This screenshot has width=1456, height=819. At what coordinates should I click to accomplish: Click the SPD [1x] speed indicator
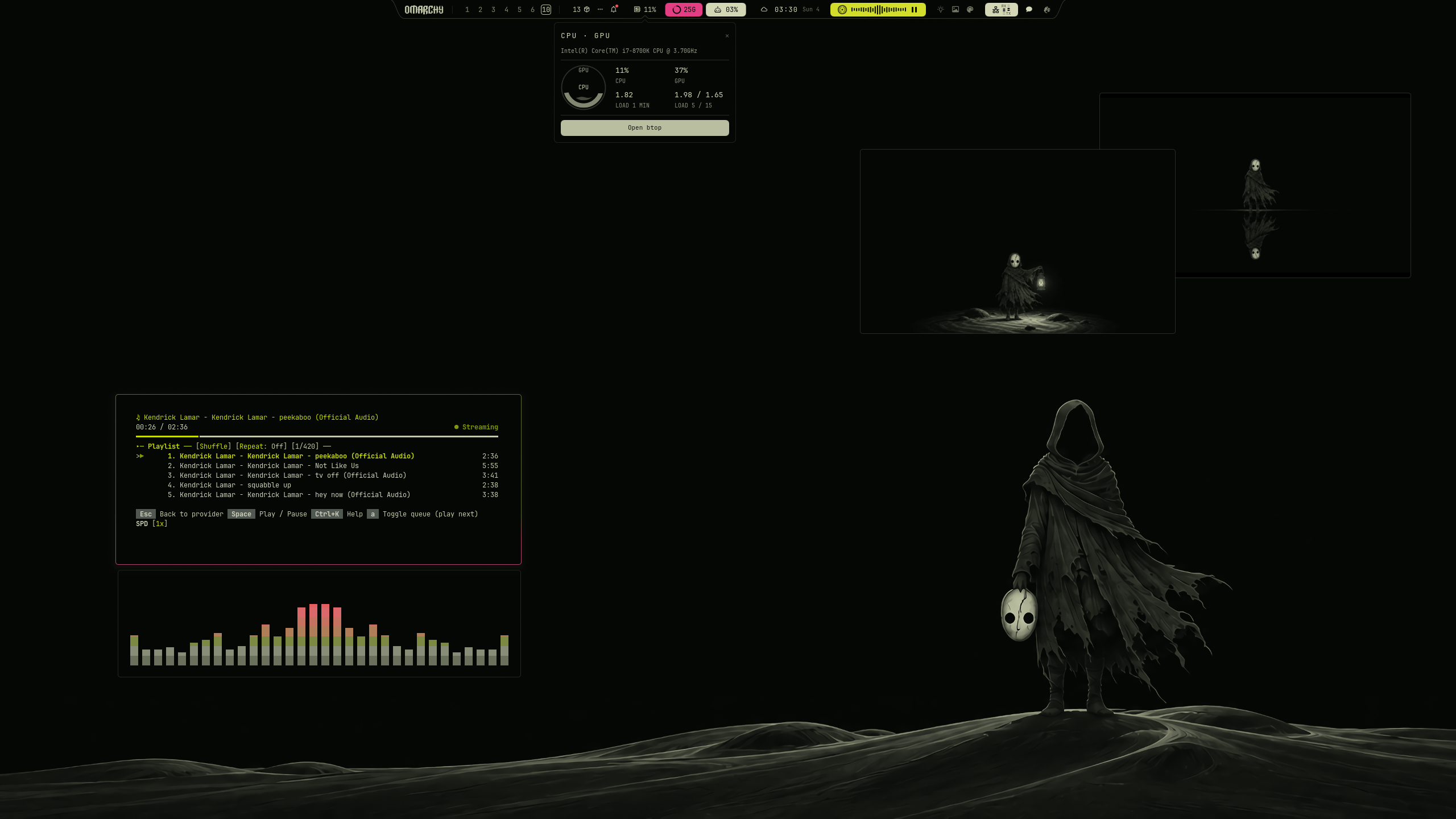tap(152, 524)
